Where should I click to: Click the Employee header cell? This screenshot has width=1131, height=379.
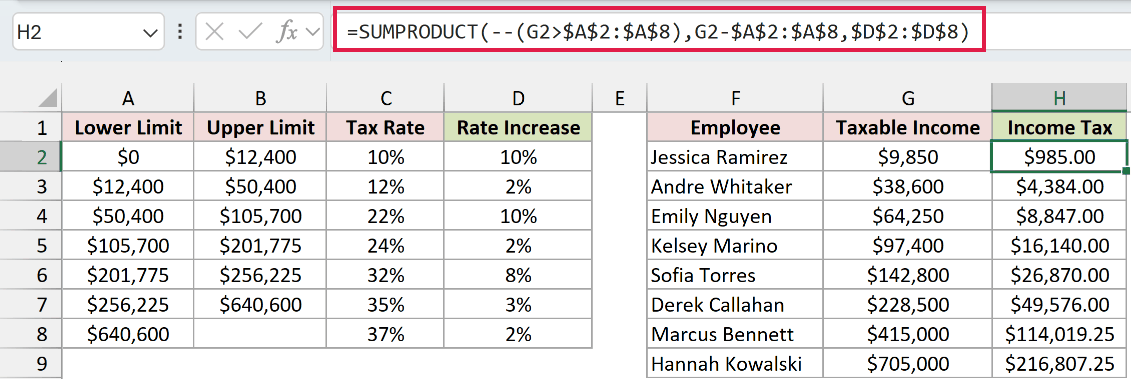click(x=735, y=128)
